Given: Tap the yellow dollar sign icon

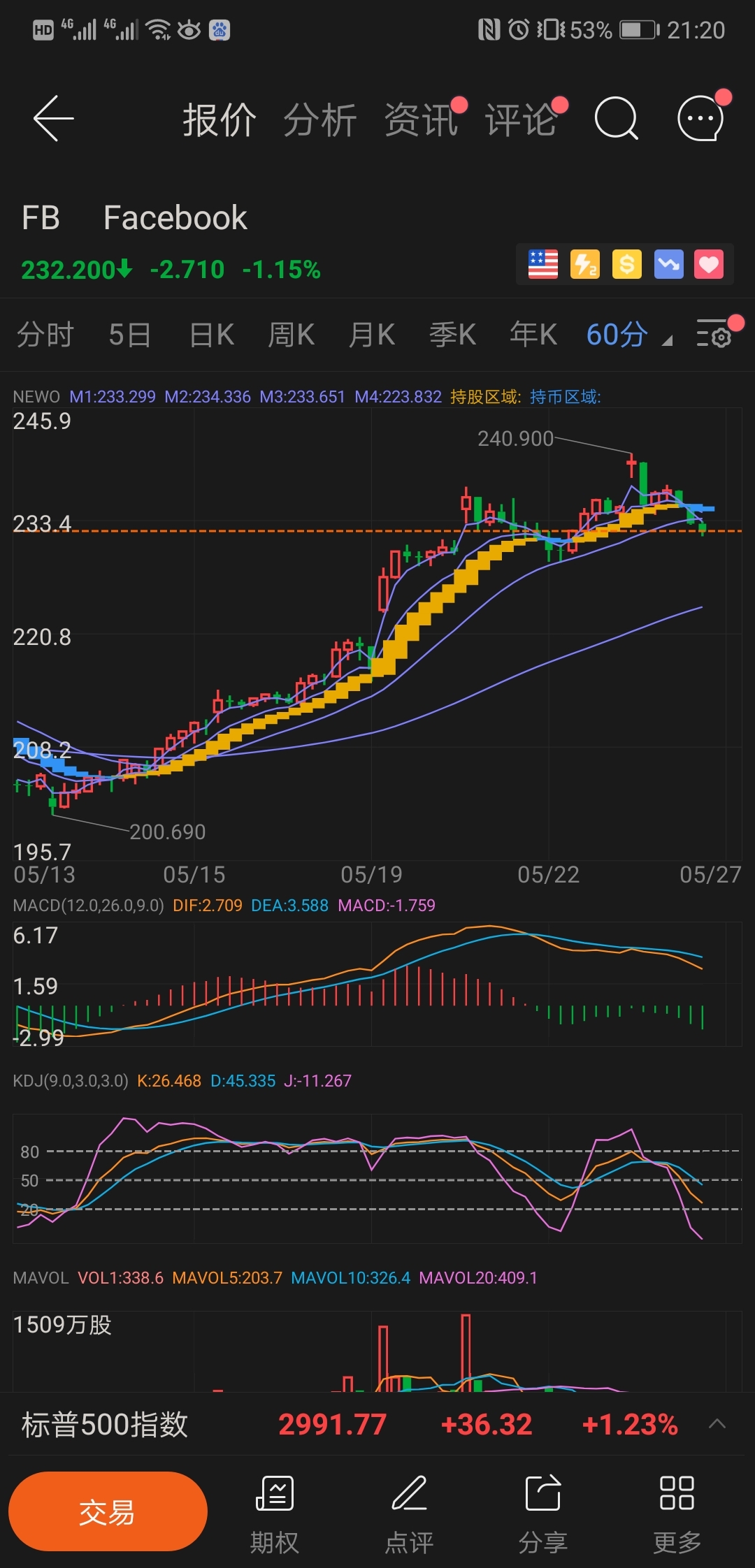Looking at the screenshot, I should pos(627,264).
